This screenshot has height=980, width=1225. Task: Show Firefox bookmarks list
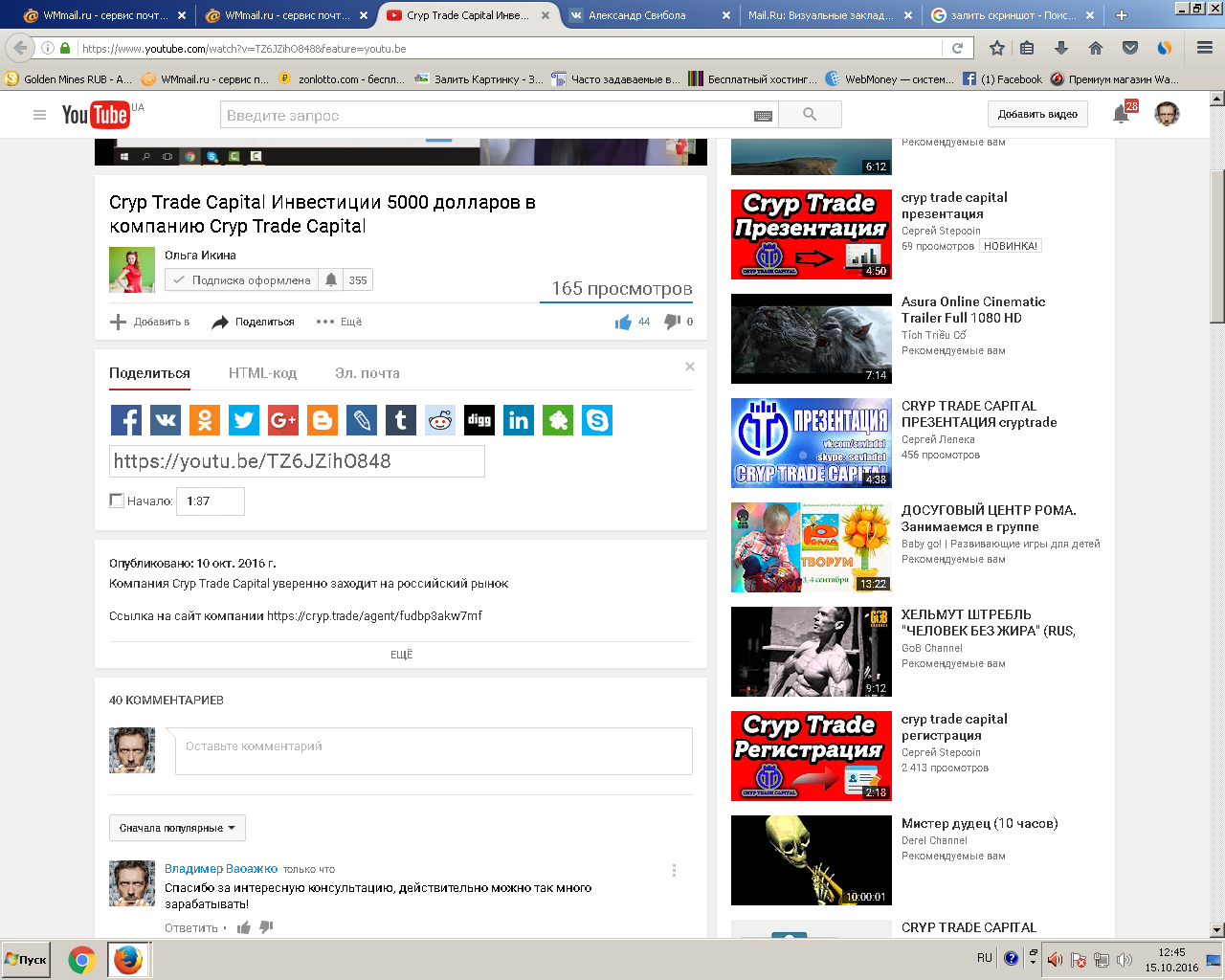(x=1027, y=48)
